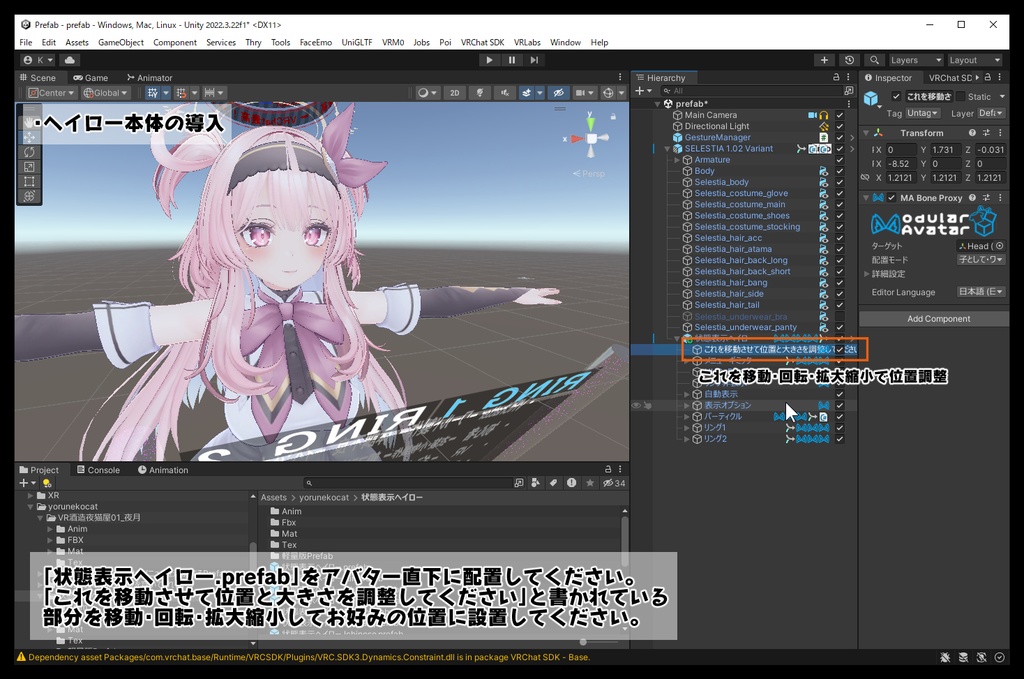Screen dimensions: 1024x679
Task: Toggle Main Camera active checkbox in Hierarchy
Action: pyautogui.click(x=840, y=115)
